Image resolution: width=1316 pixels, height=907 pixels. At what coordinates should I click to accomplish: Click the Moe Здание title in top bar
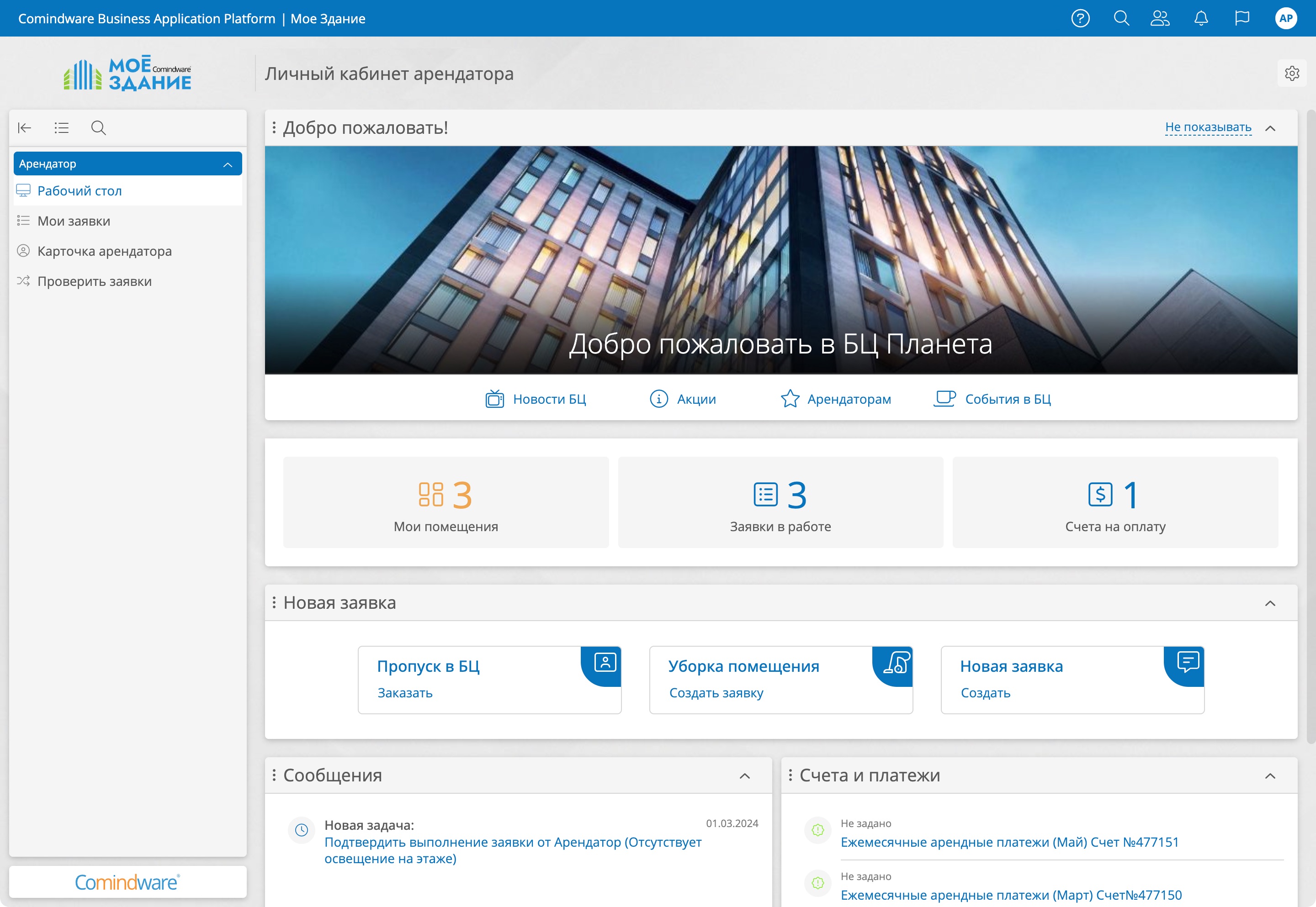coord(328,18)
